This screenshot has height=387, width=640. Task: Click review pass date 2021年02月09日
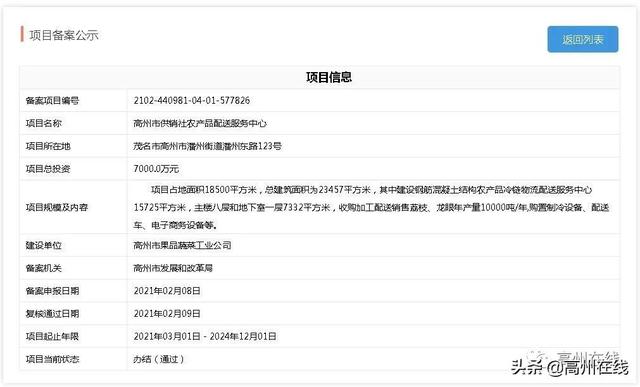167,314
